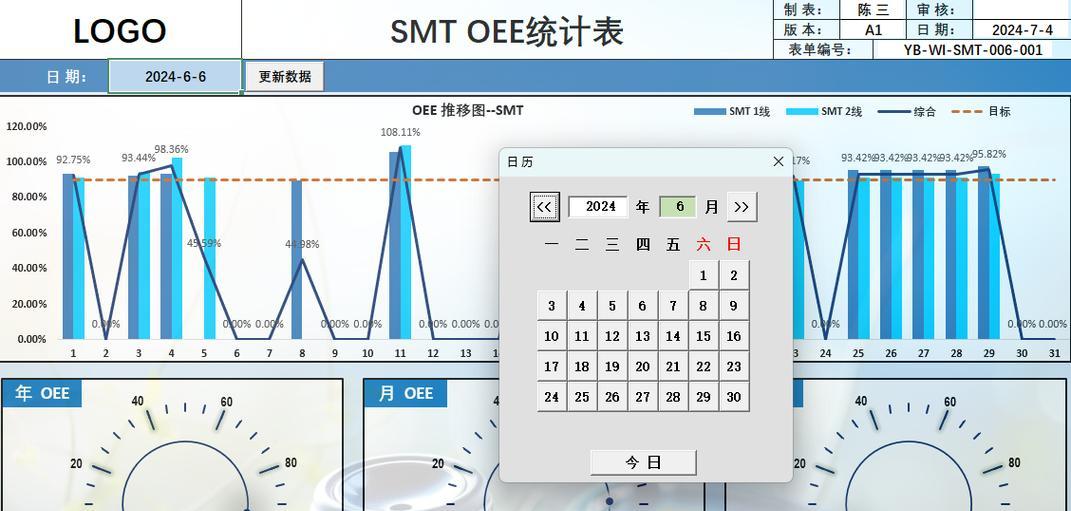Click the 92.75% data label

(73, 159)
